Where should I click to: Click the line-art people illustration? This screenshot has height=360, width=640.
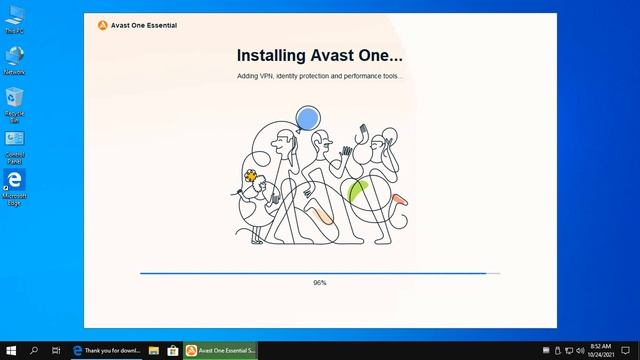320,176
